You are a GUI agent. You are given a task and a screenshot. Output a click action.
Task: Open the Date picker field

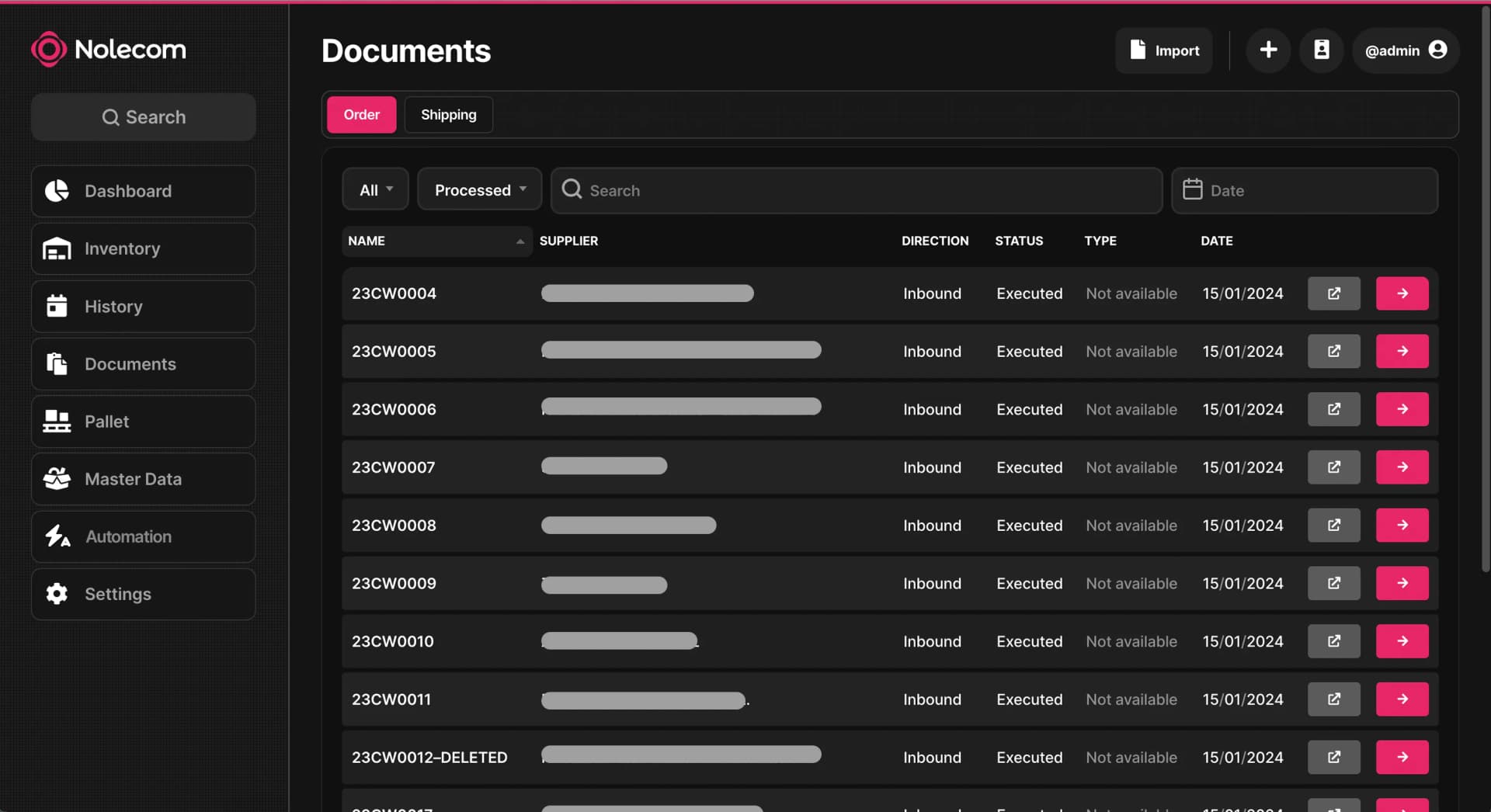(x=1304, y=190)
